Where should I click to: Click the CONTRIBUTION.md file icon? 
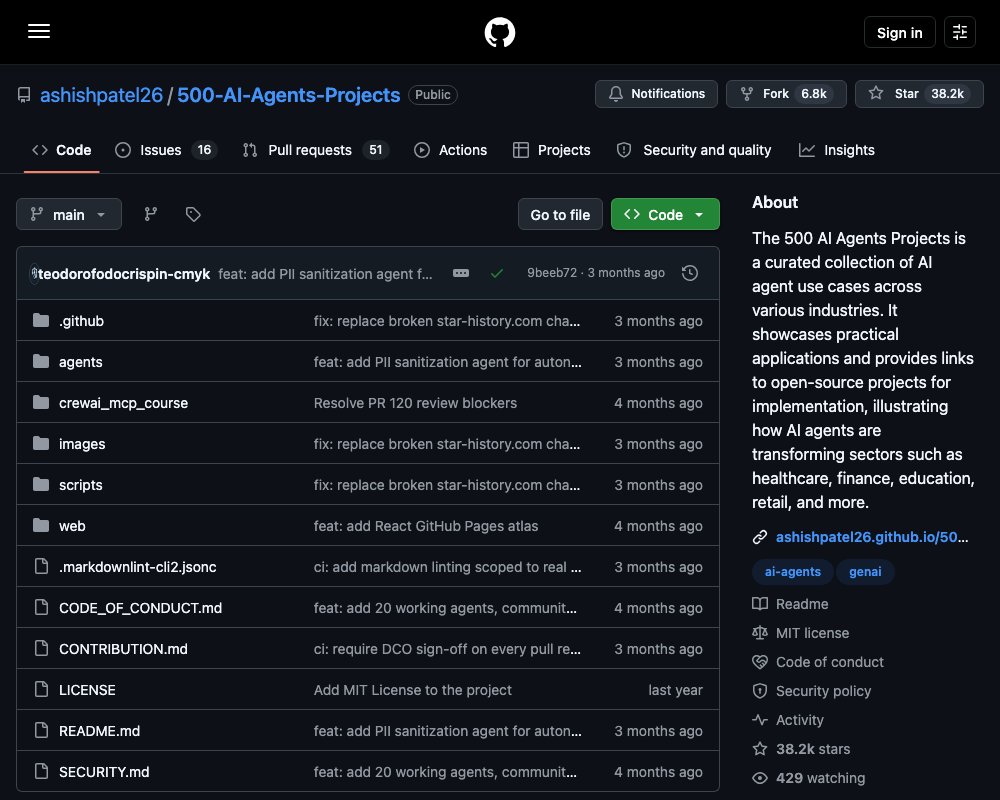[41, 648]
